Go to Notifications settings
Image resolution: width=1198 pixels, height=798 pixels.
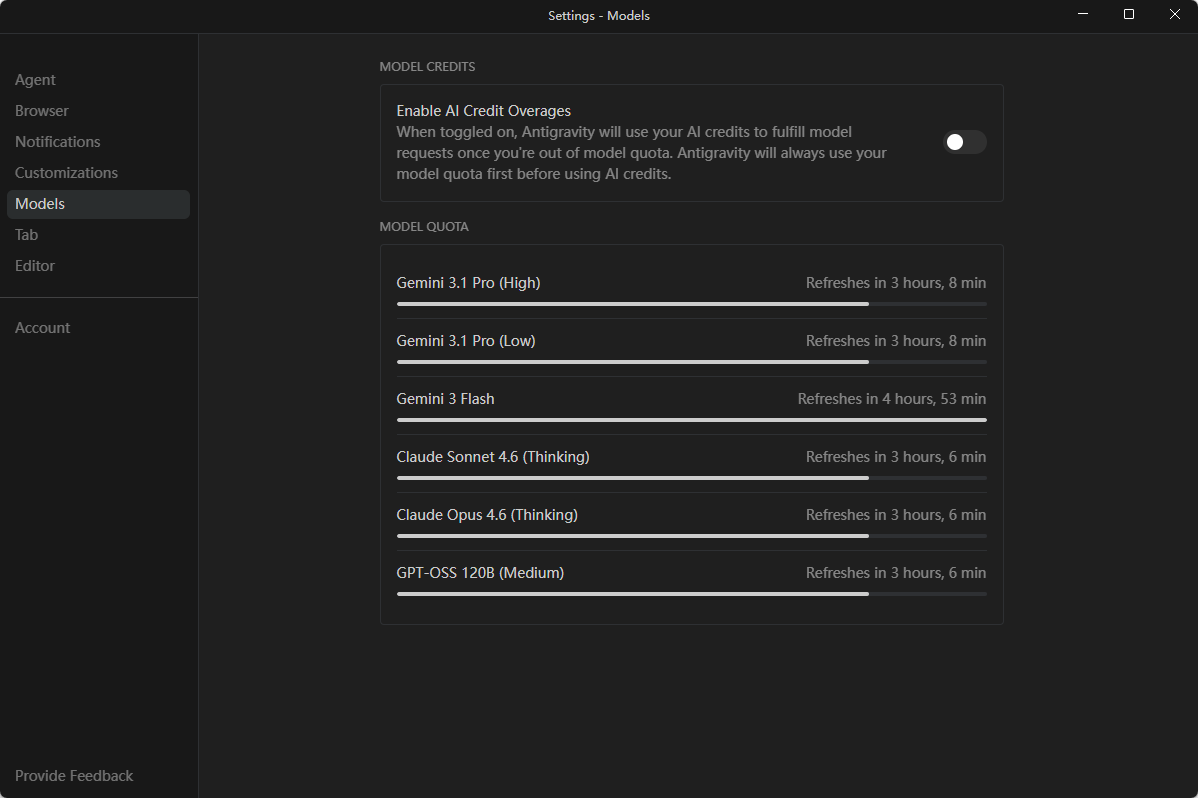pos(57,141)
